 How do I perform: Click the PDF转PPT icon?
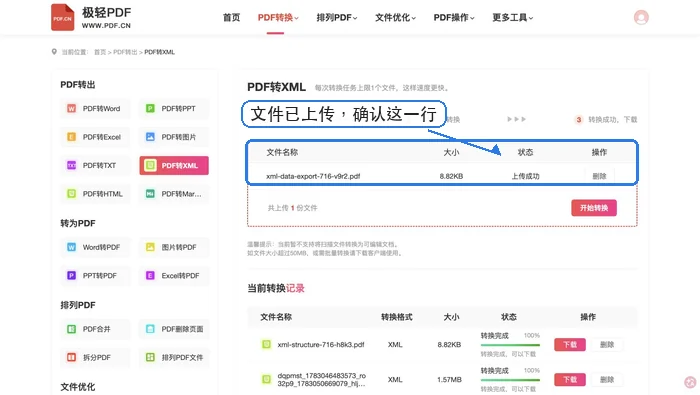coord(150,108)
